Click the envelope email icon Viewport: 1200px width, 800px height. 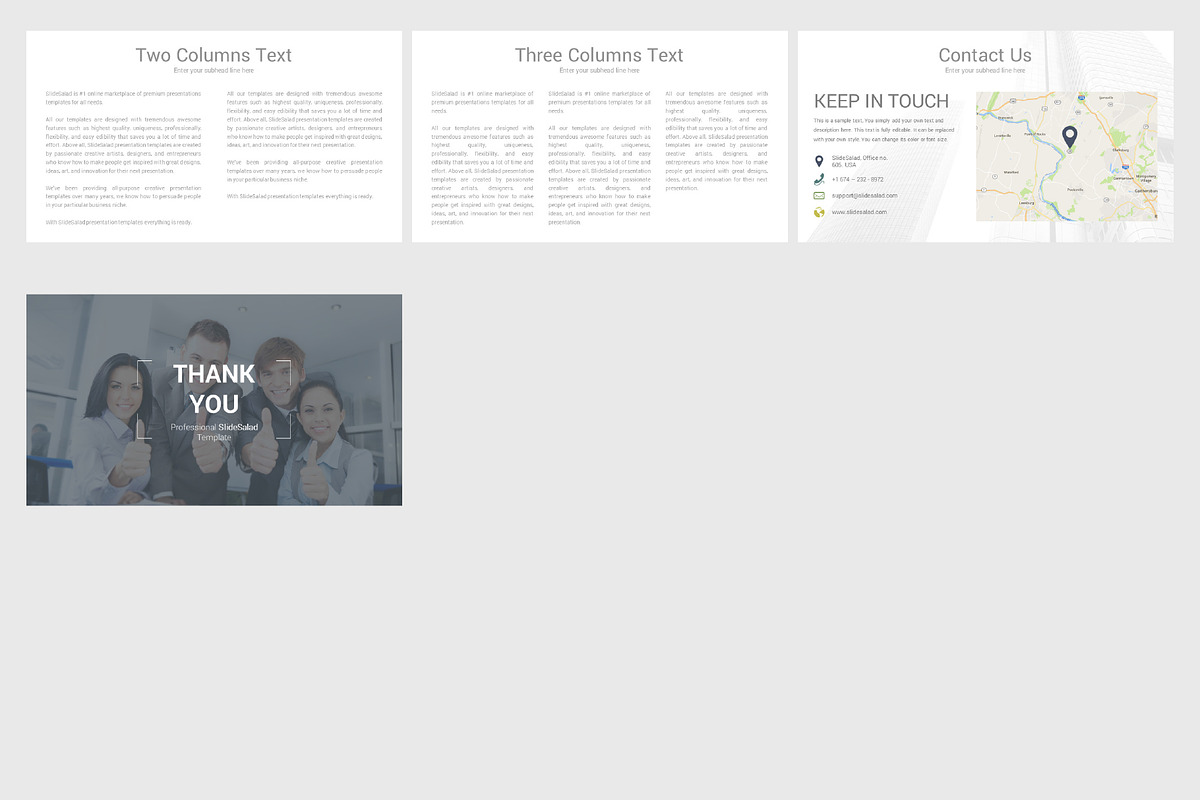pyautogui.click(x=819, y=196)
